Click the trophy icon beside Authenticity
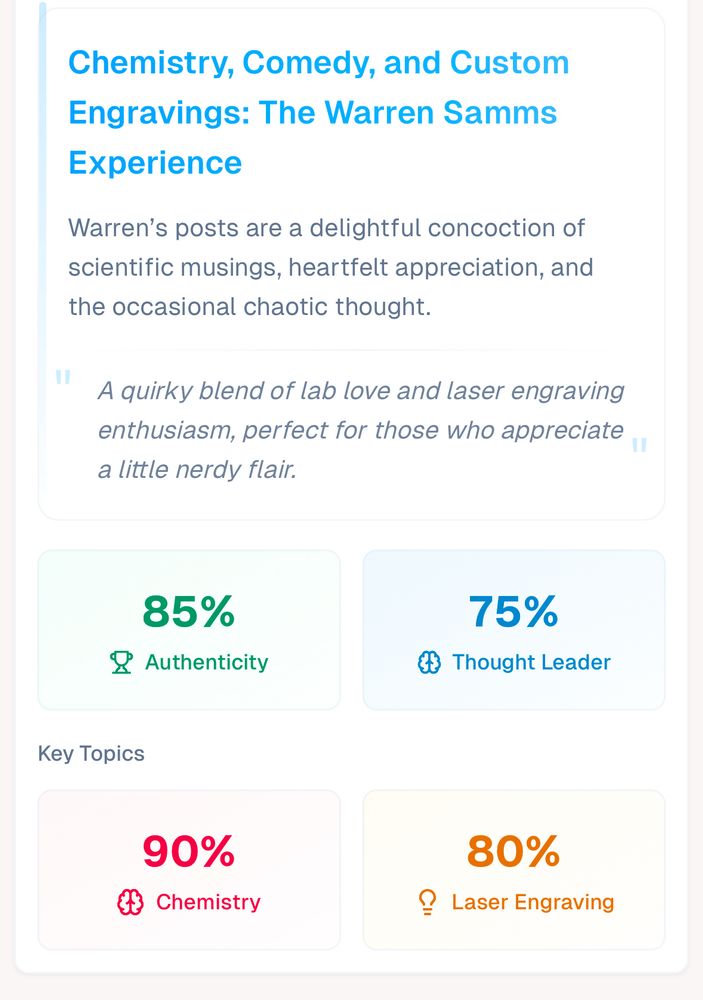 tap(121, 662)
